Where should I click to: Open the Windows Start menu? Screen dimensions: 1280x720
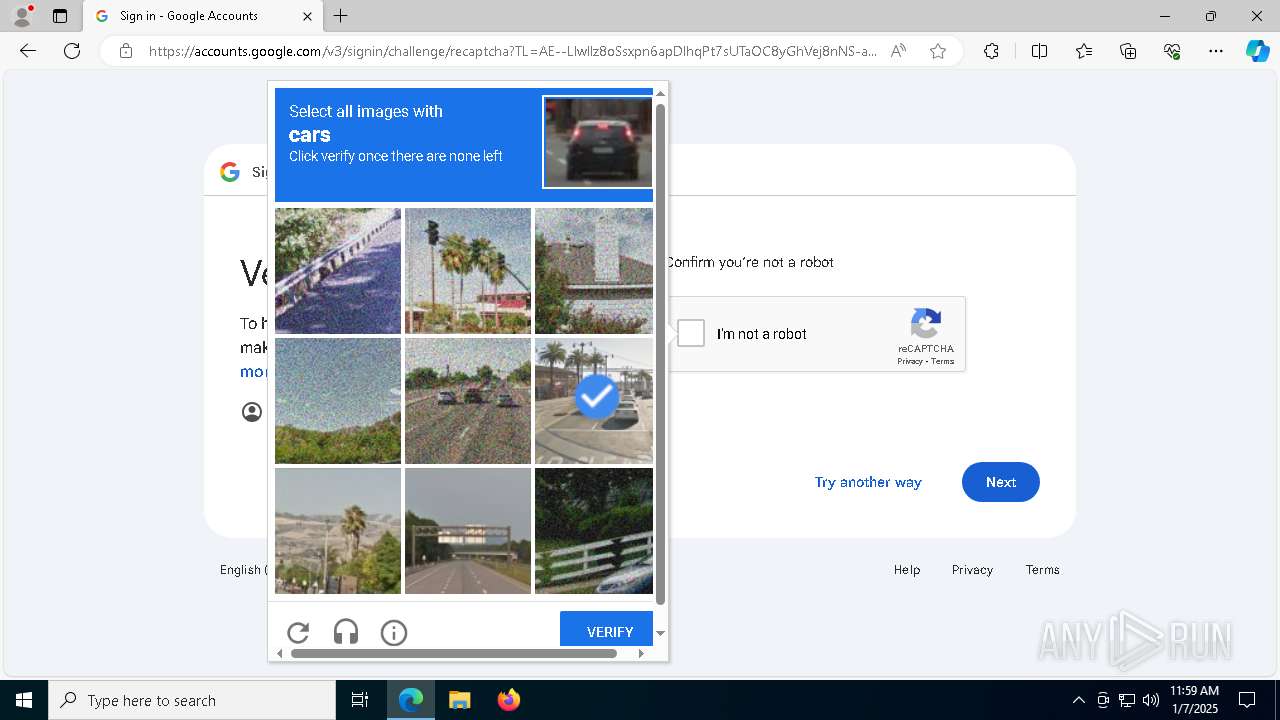pos(24,700)
